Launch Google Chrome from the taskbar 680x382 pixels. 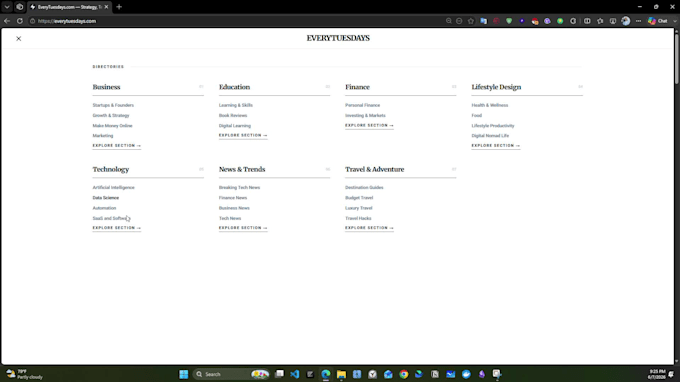tap(404, 374)
